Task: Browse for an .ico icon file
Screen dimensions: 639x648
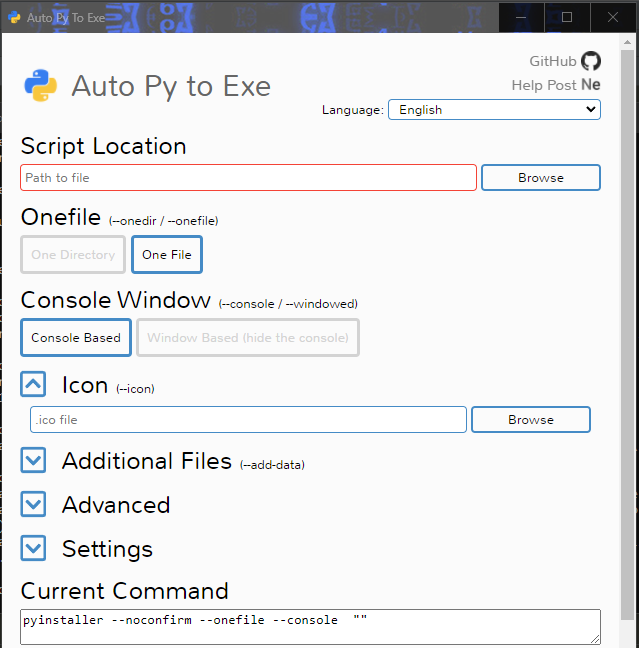Action: point(531,420)
